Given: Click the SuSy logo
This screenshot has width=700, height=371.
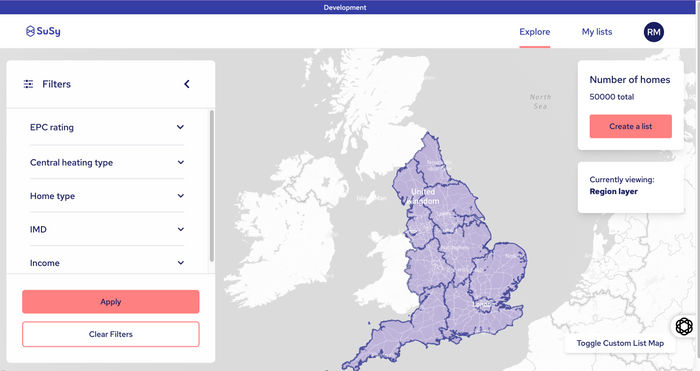Looking at the screenshot, I should click(43, 31).
